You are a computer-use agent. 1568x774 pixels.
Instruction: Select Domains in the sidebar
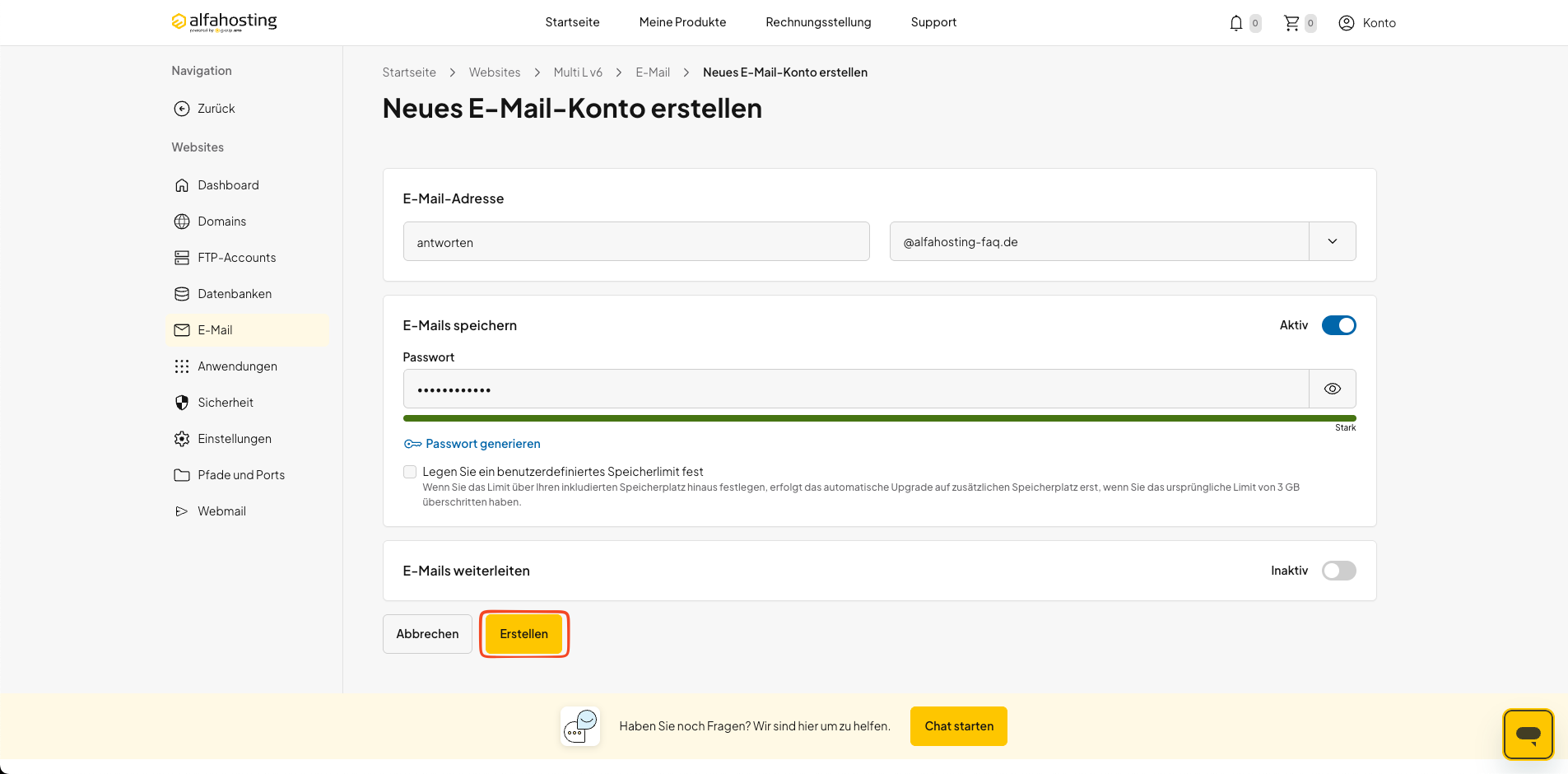pyautogui.click(x=247, y=221)
